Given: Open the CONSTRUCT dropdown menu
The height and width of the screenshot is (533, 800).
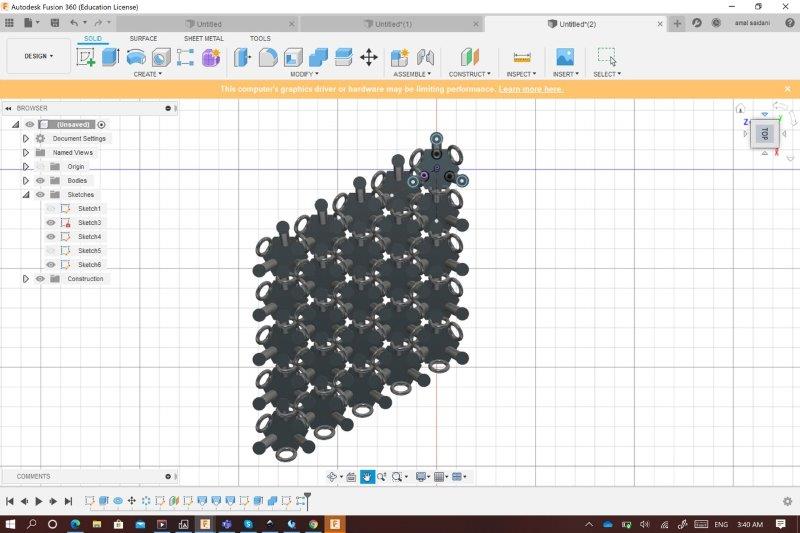Looking at the screenshot, I should pyautogui.click(x=469, y=74).
